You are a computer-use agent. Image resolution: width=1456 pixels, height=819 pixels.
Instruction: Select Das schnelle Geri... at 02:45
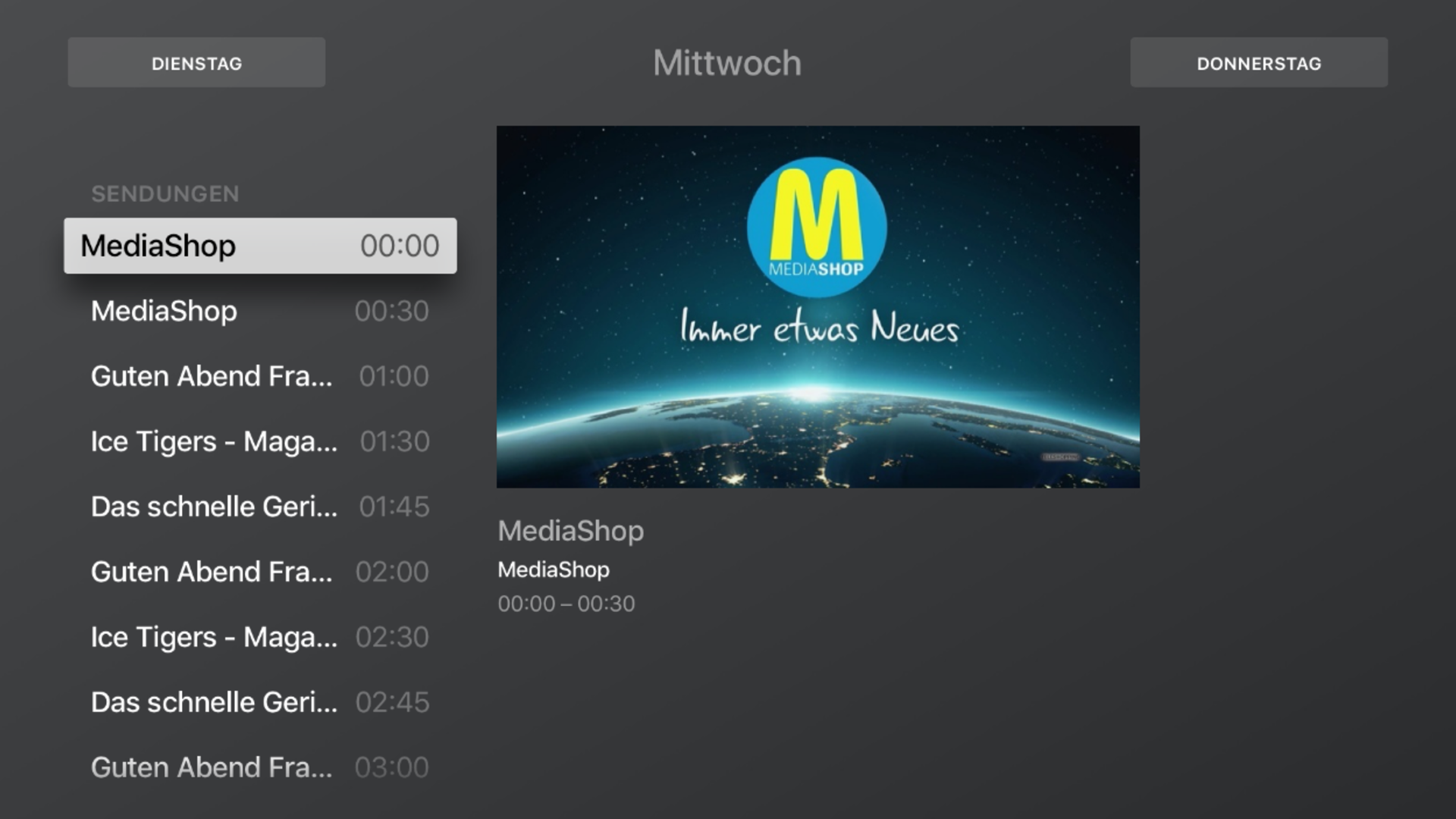pyautogui.click(x=260, y=702)
